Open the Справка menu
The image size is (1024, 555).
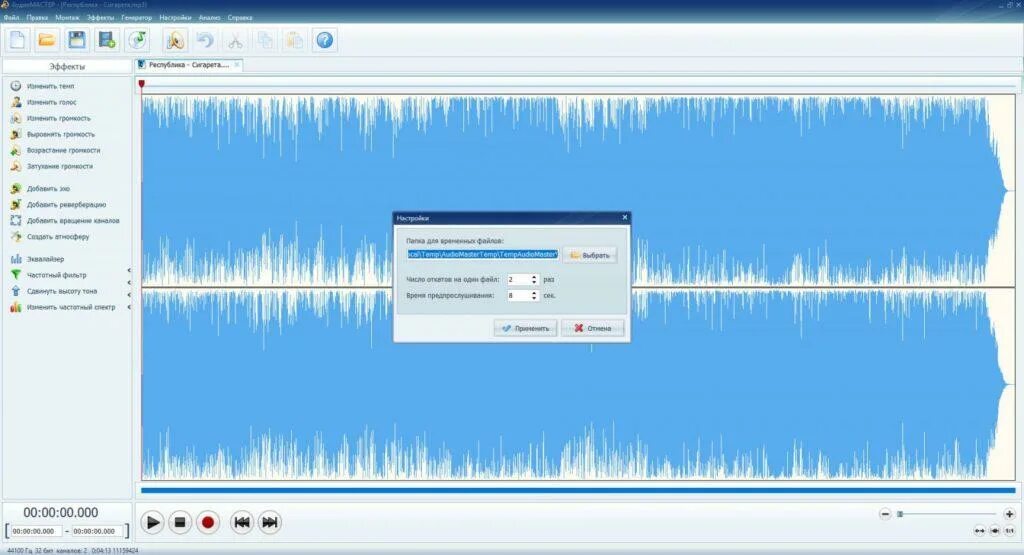click(240, 18)
